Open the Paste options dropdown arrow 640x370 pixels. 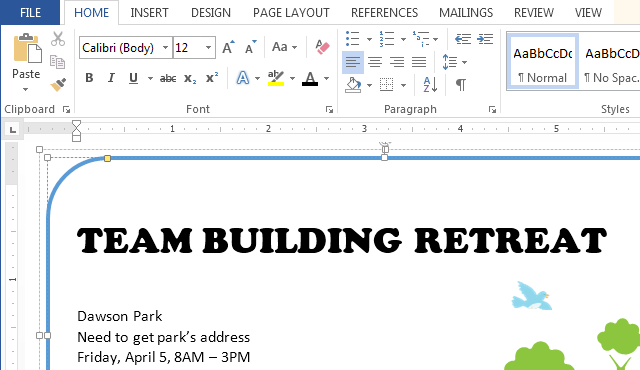coord(26,89)
